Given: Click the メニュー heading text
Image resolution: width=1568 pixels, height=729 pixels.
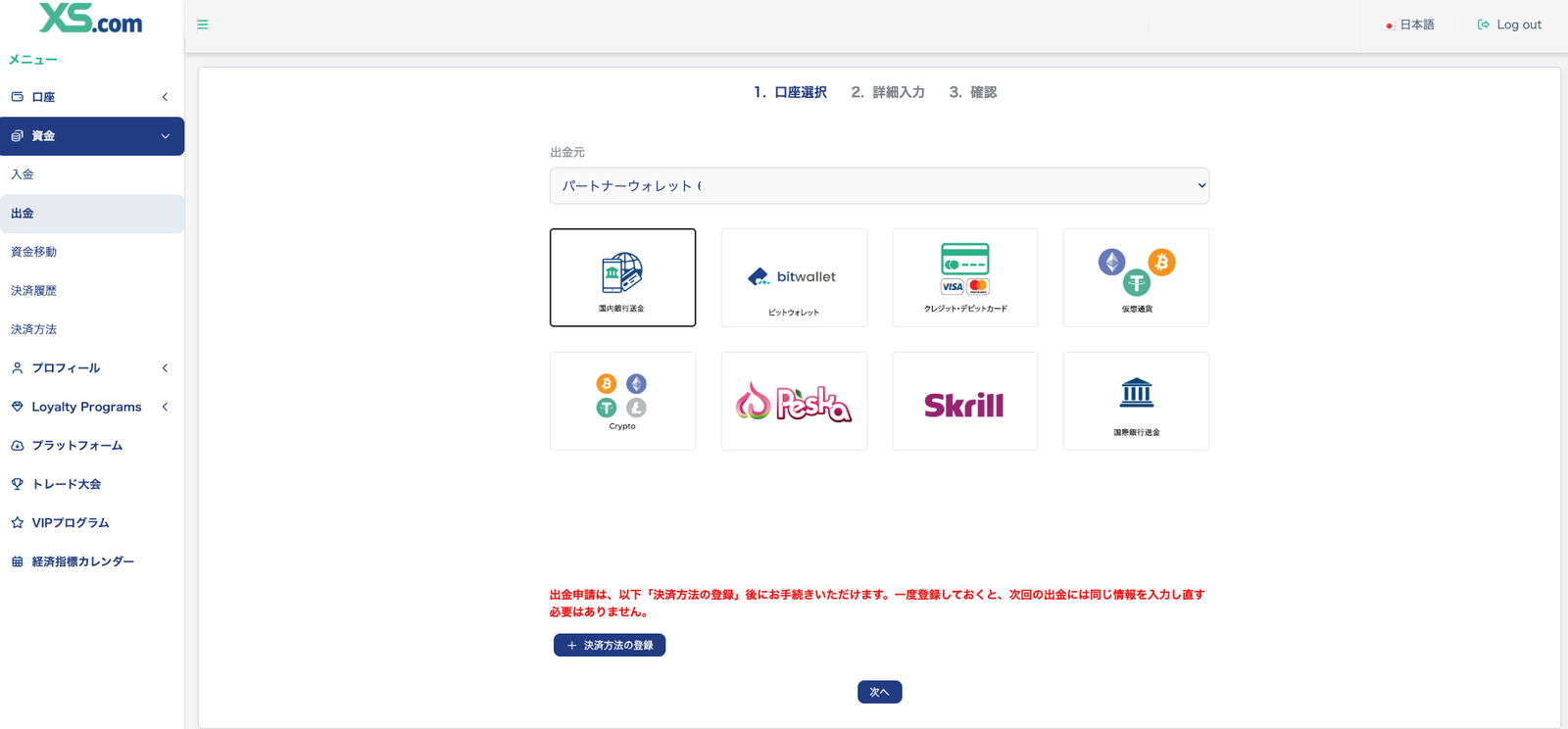Looking at the screenshot, I should [x=33, y=60].
